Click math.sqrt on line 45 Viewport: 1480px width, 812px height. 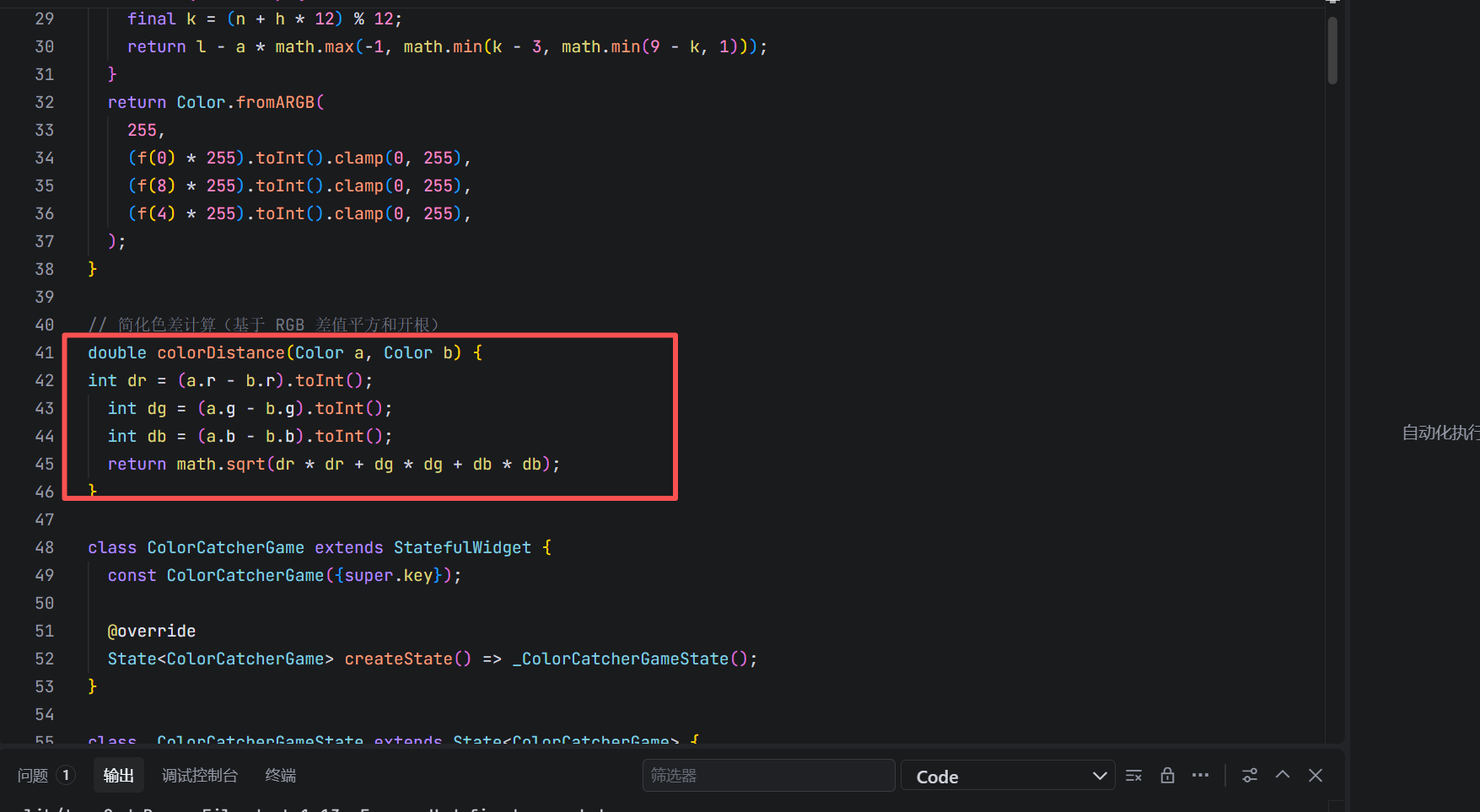tap(221, 464)
